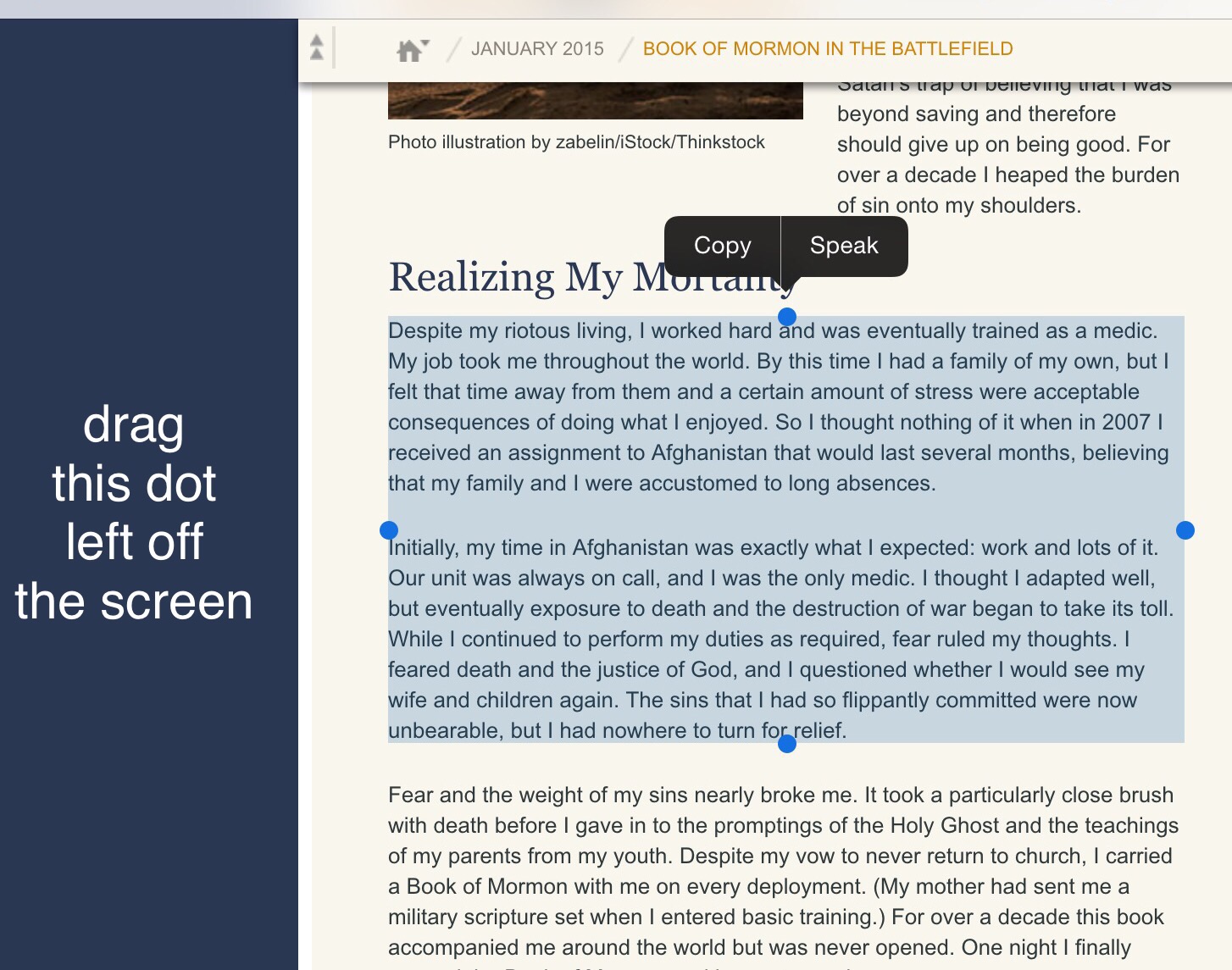The width and height of the screenshot is (1232, 970).
Task: Tap the dark blue left sidebar panel
Action: (x=149, y=494)
